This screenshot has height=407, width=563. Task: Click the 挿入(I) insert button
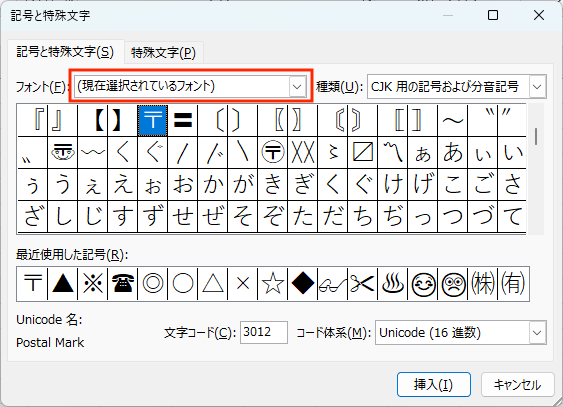click(x=433, y=385)
